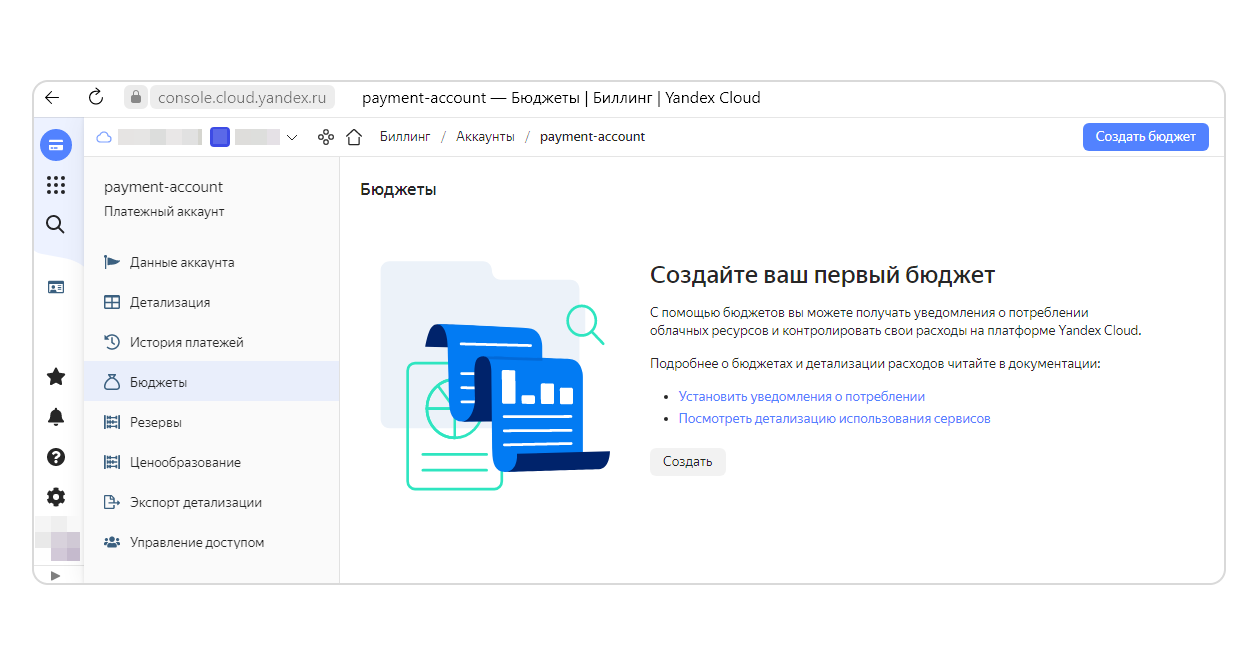Click the lock icon beside the URL
This screenshot has width=1258, height=665.
point(135,98)
